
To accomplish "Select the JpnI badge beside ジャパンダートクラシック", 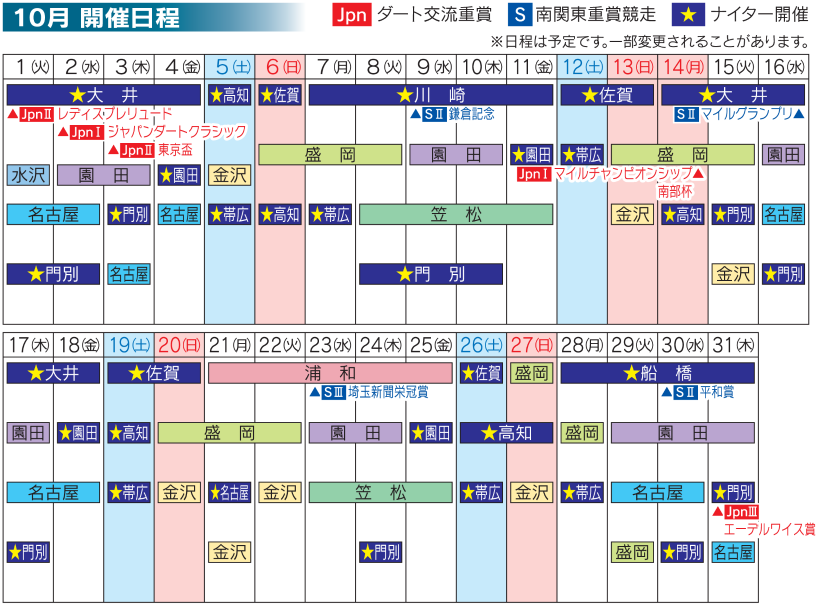I will click(84, 132).
